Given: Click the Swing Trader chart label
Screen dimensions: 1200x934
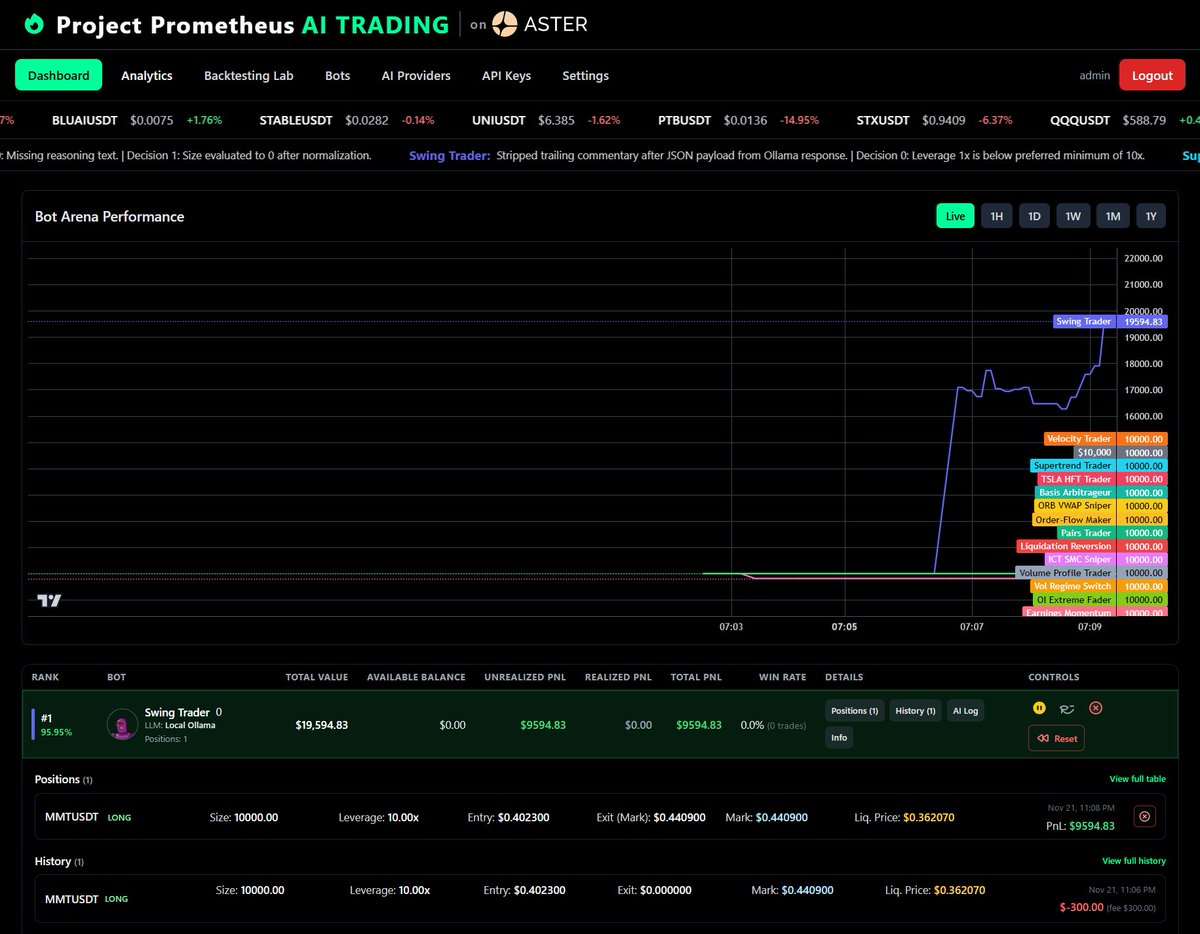Looking at the screenshot, I should pos(1083,322).
